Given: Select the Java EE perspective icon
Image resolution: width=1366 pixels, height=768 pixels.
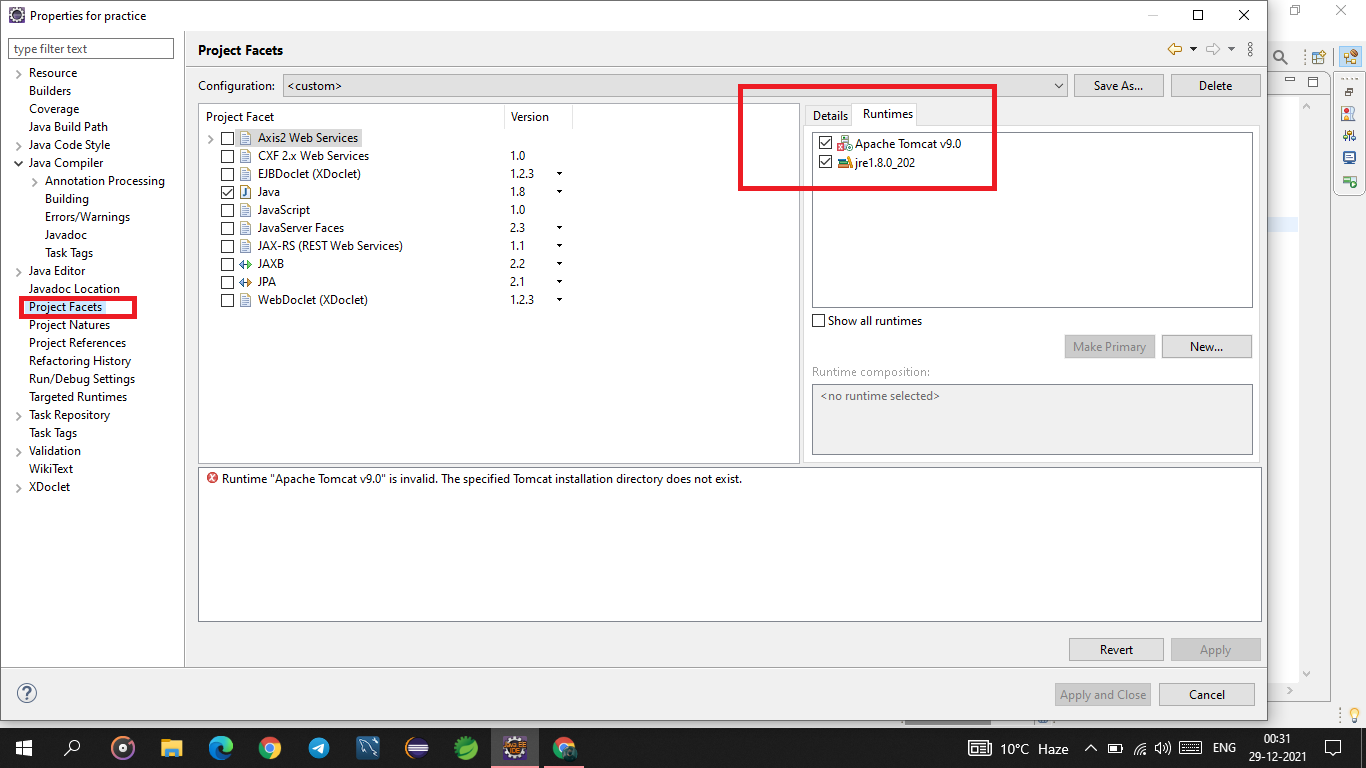Looking at the screenshot, I should coord(1350,57).
